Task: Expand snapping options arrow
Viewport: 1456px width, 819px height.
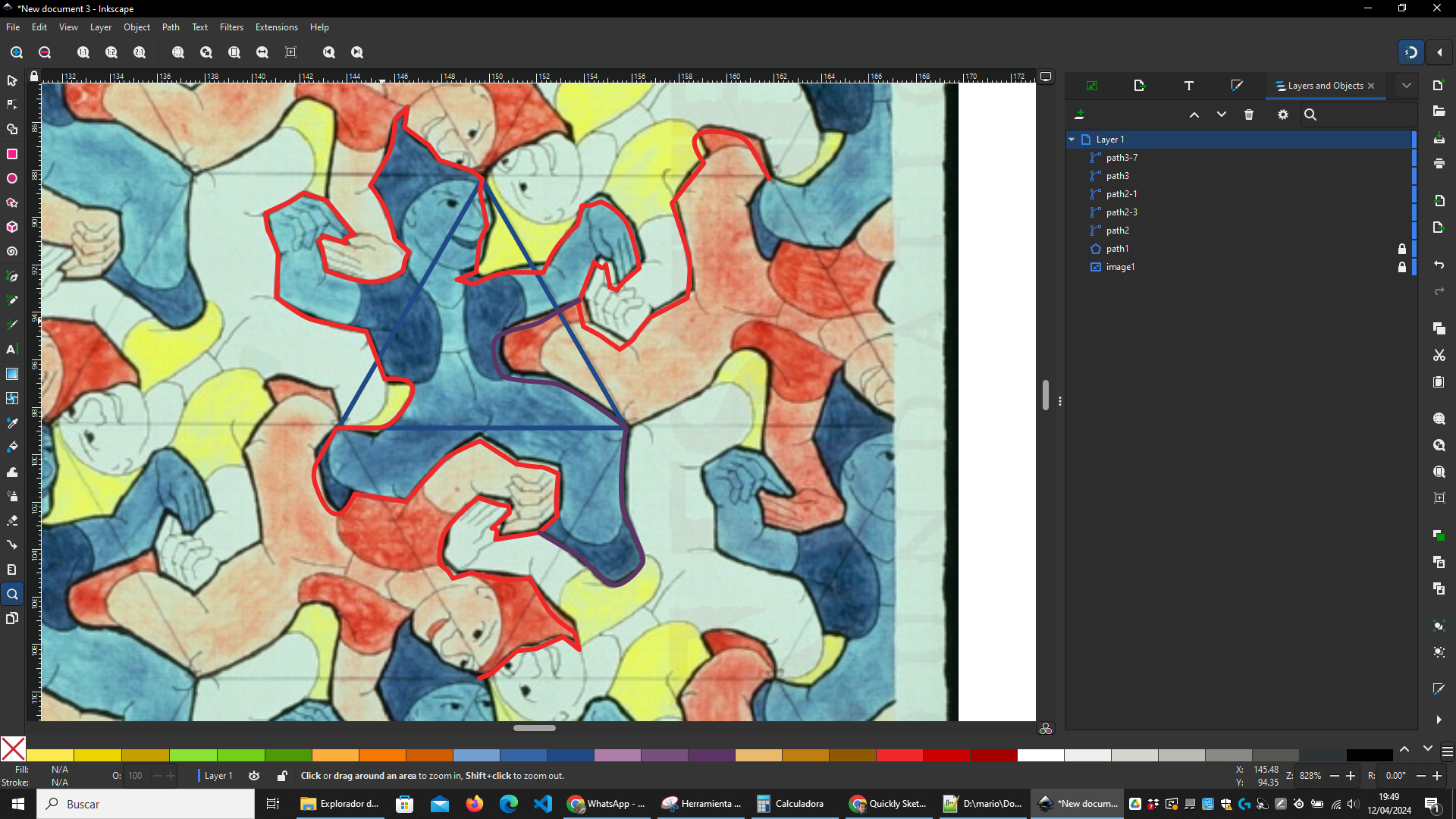Action: pyautogui.click(x=1439, y=52)
